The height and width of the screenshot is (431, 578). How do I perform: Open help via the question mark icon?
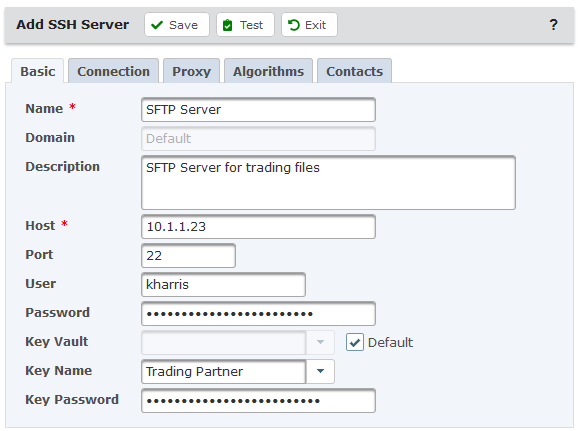tap(553, 25)
